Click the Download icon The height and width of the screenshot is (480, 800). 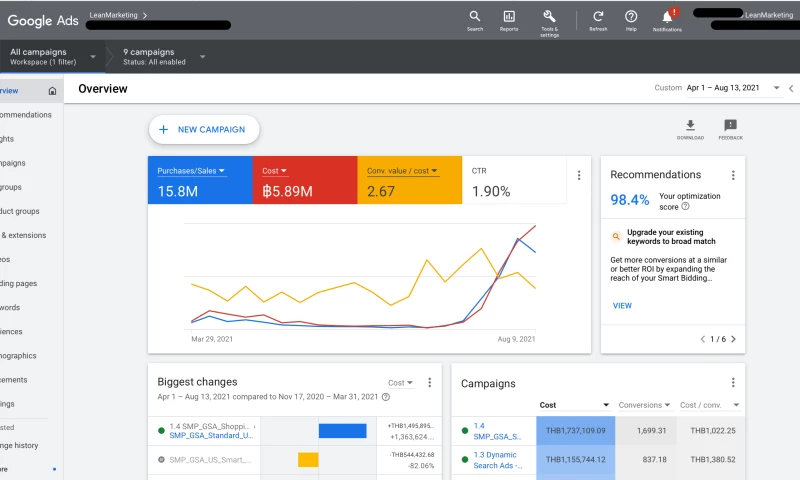tap(690, 125)
